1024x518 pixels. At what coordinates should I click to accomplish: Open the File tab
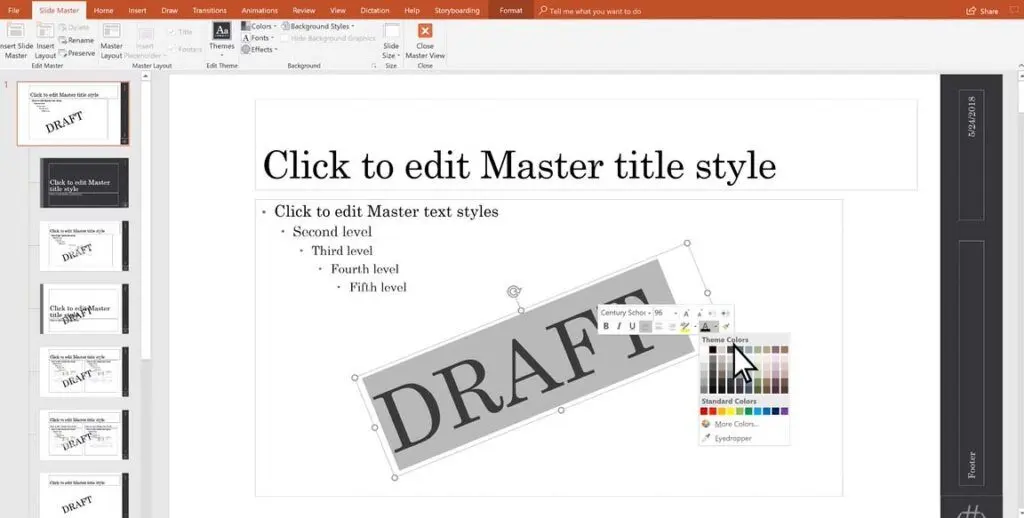(14, 10)
